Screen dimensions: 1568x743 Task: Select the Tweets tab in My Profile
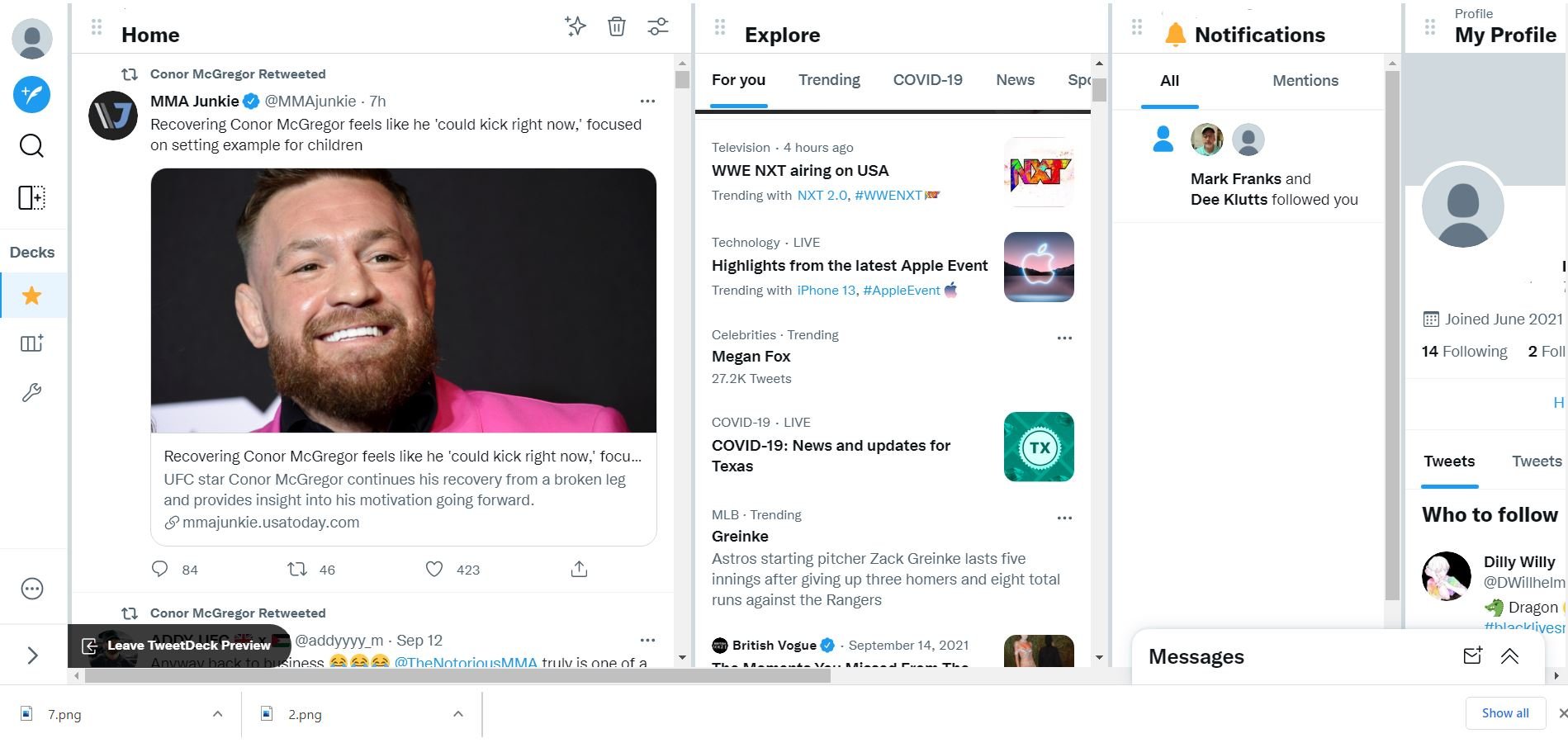pyautogui.click(x=1449, y=461)
